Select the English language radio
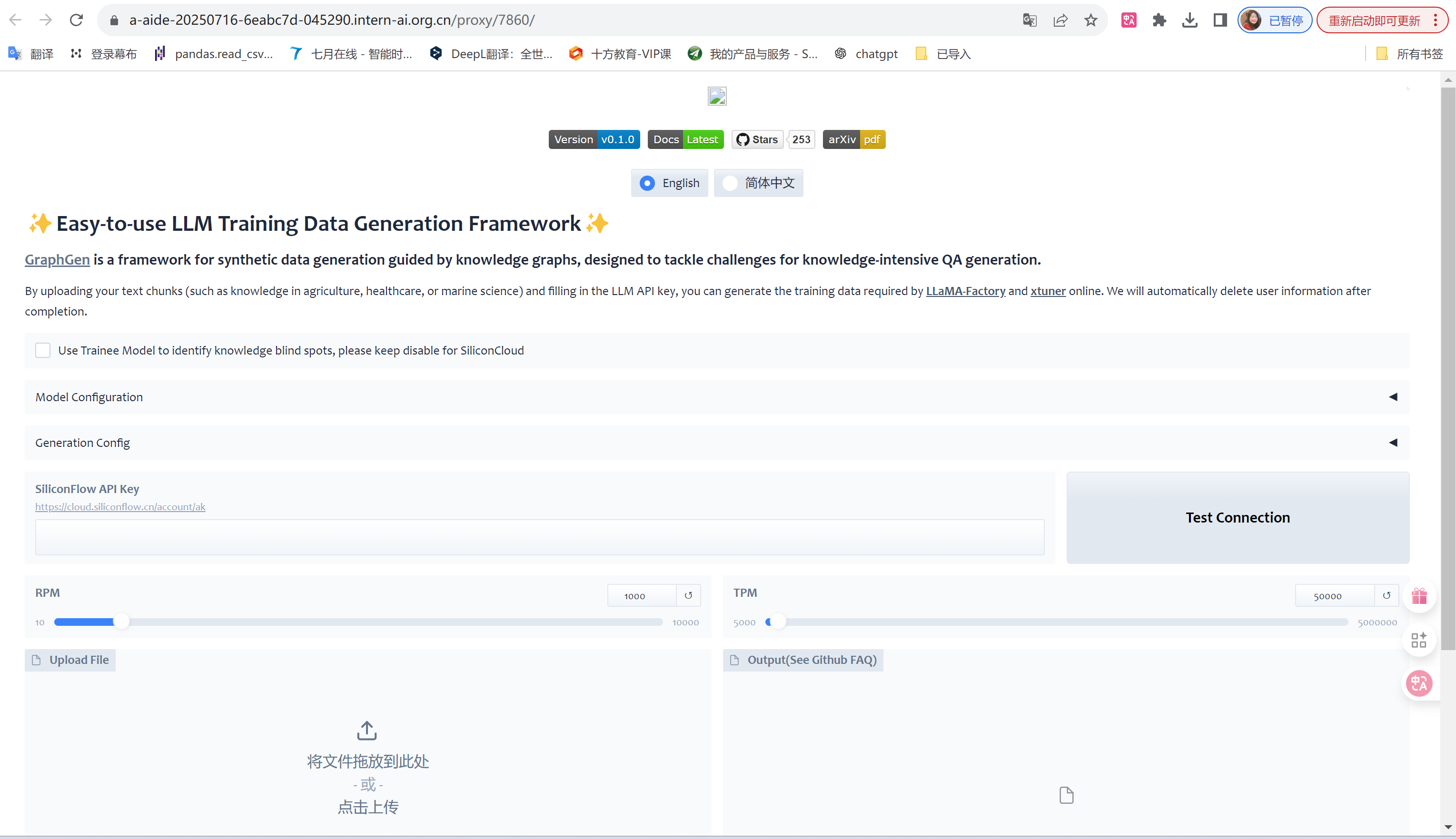The image size is (1456, 839). (670, 183)
